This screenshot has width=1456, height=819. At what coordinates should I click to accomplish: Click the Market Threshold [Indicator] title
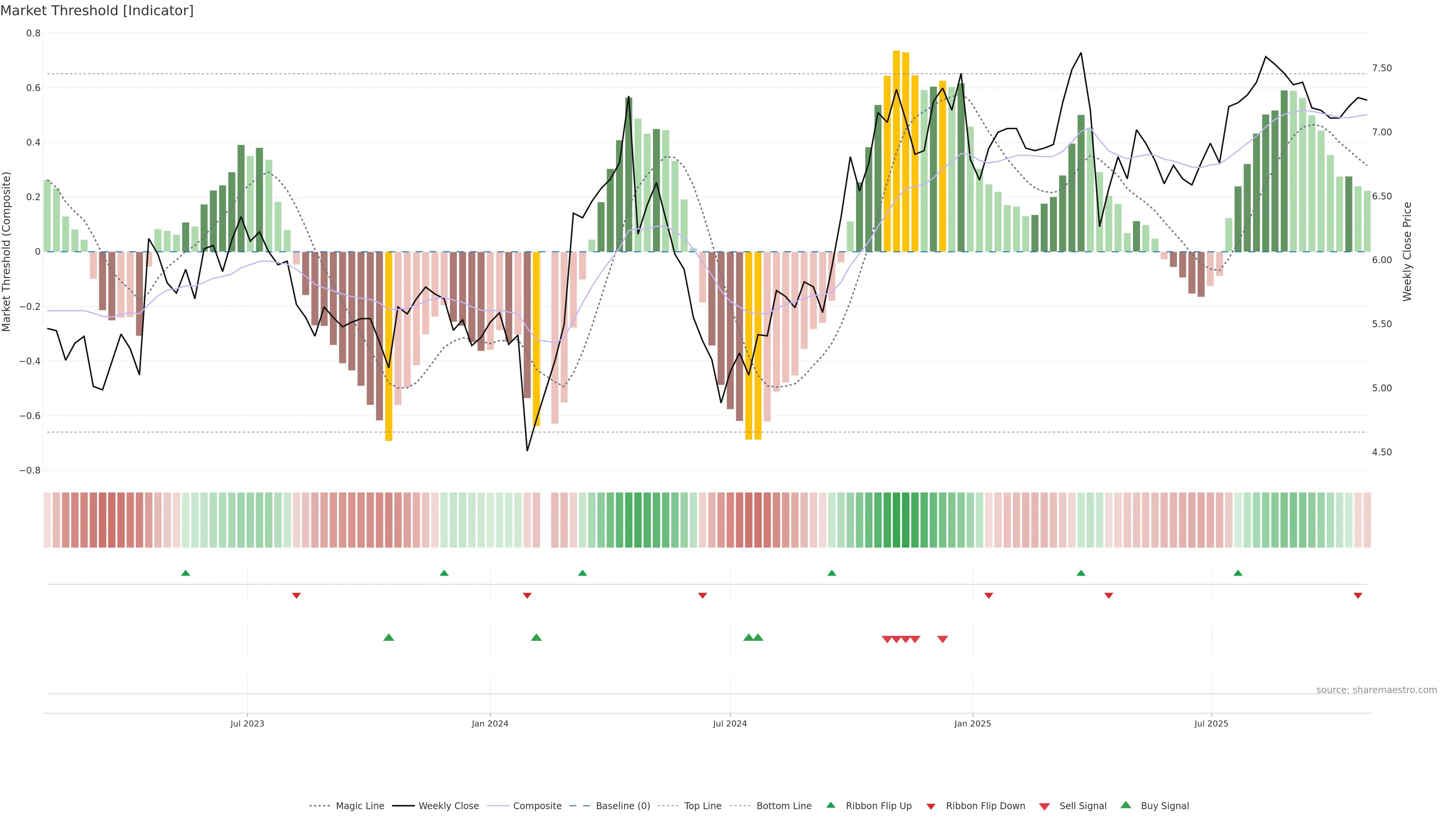97,11
